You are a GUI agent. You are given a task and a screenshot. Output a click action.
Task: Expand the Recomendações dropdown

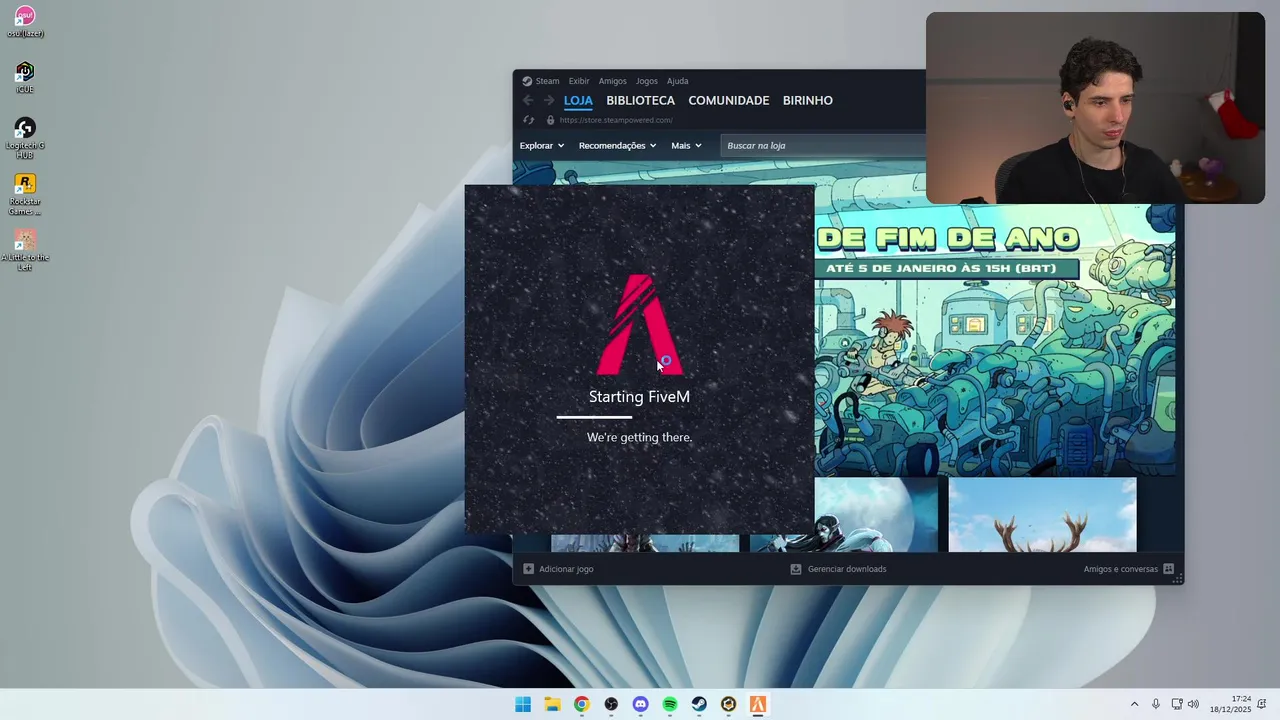617,146
